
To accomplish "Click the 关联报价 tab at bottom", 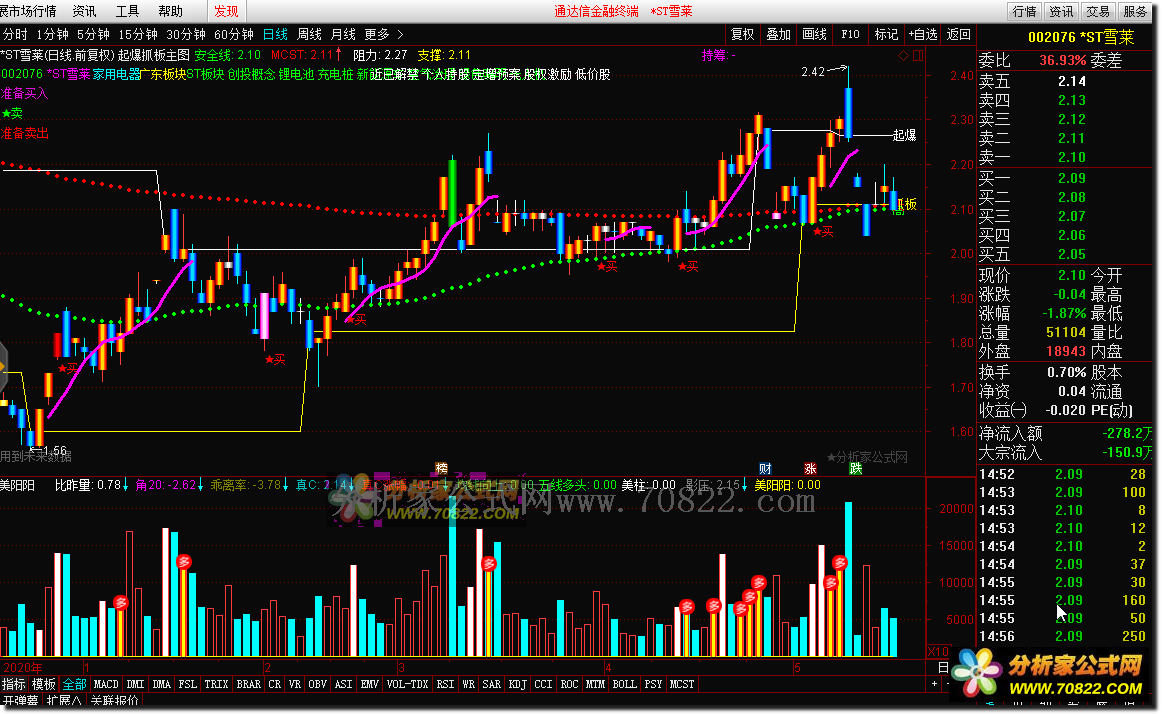I will coord(115,701).
